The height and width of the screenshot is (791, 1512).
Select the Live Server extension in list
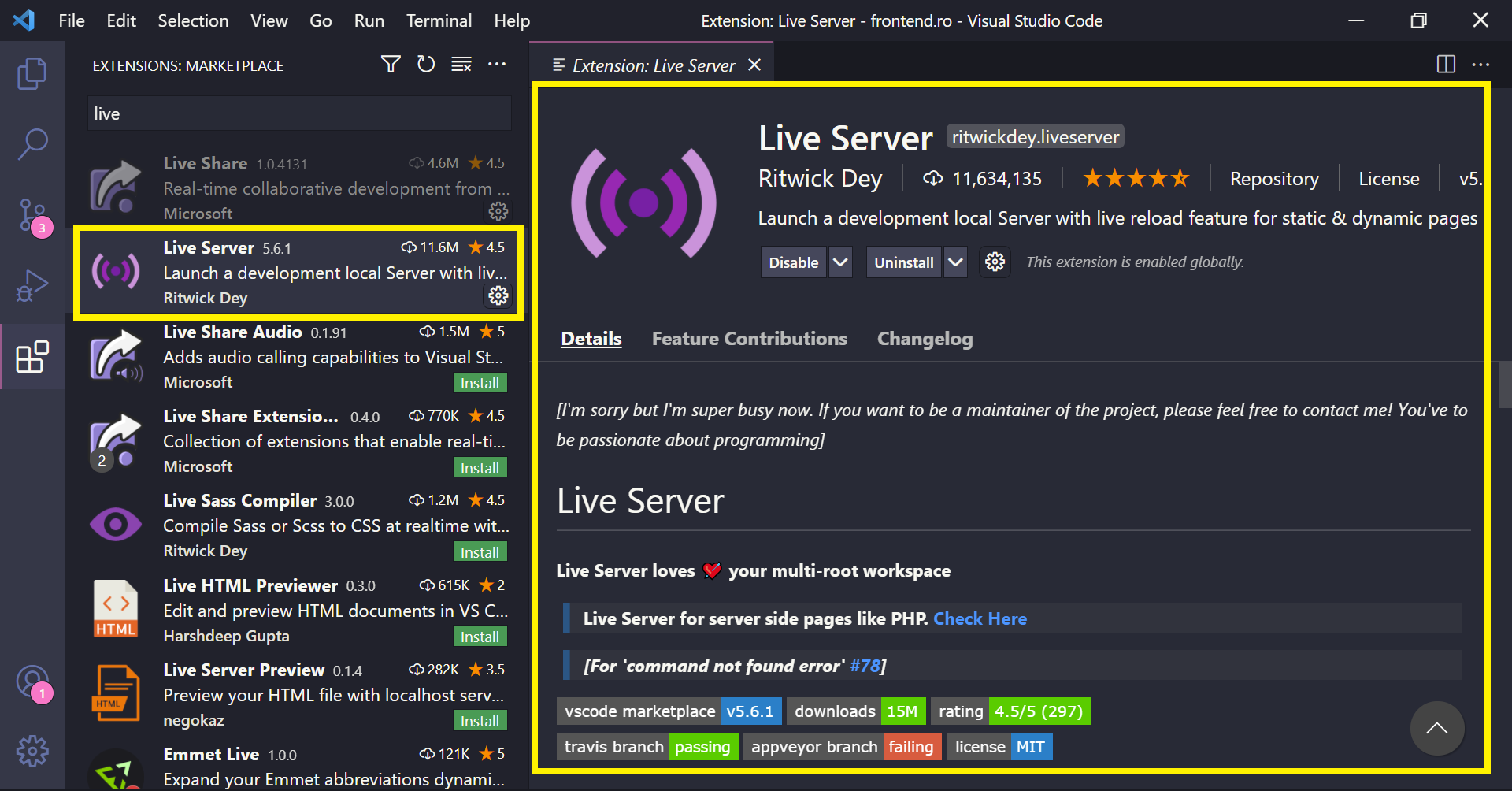[298, 273]
